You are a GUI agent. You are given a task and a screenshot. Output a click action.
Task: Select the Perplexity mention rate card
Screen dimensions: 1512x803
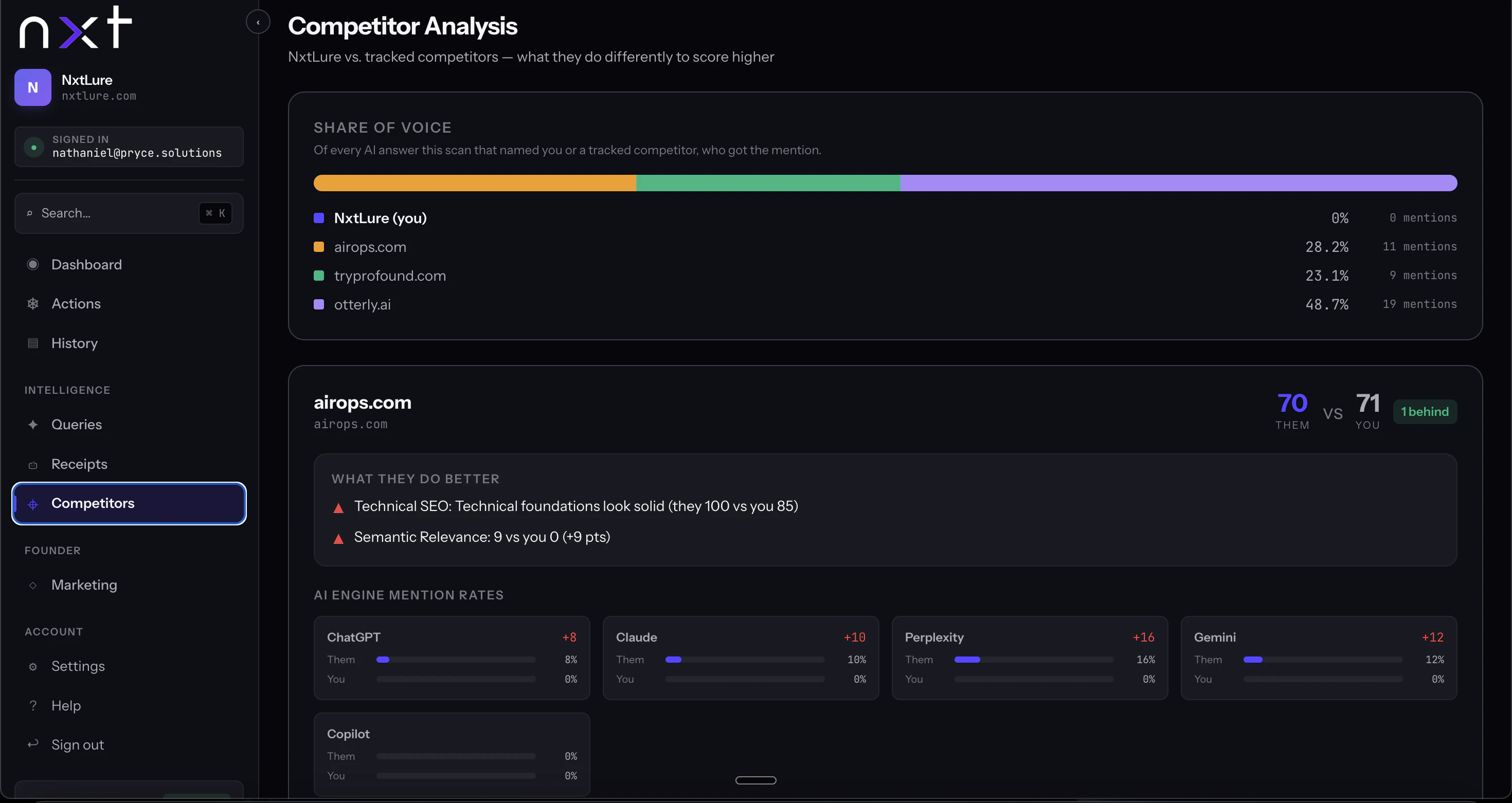point(1030,658)
